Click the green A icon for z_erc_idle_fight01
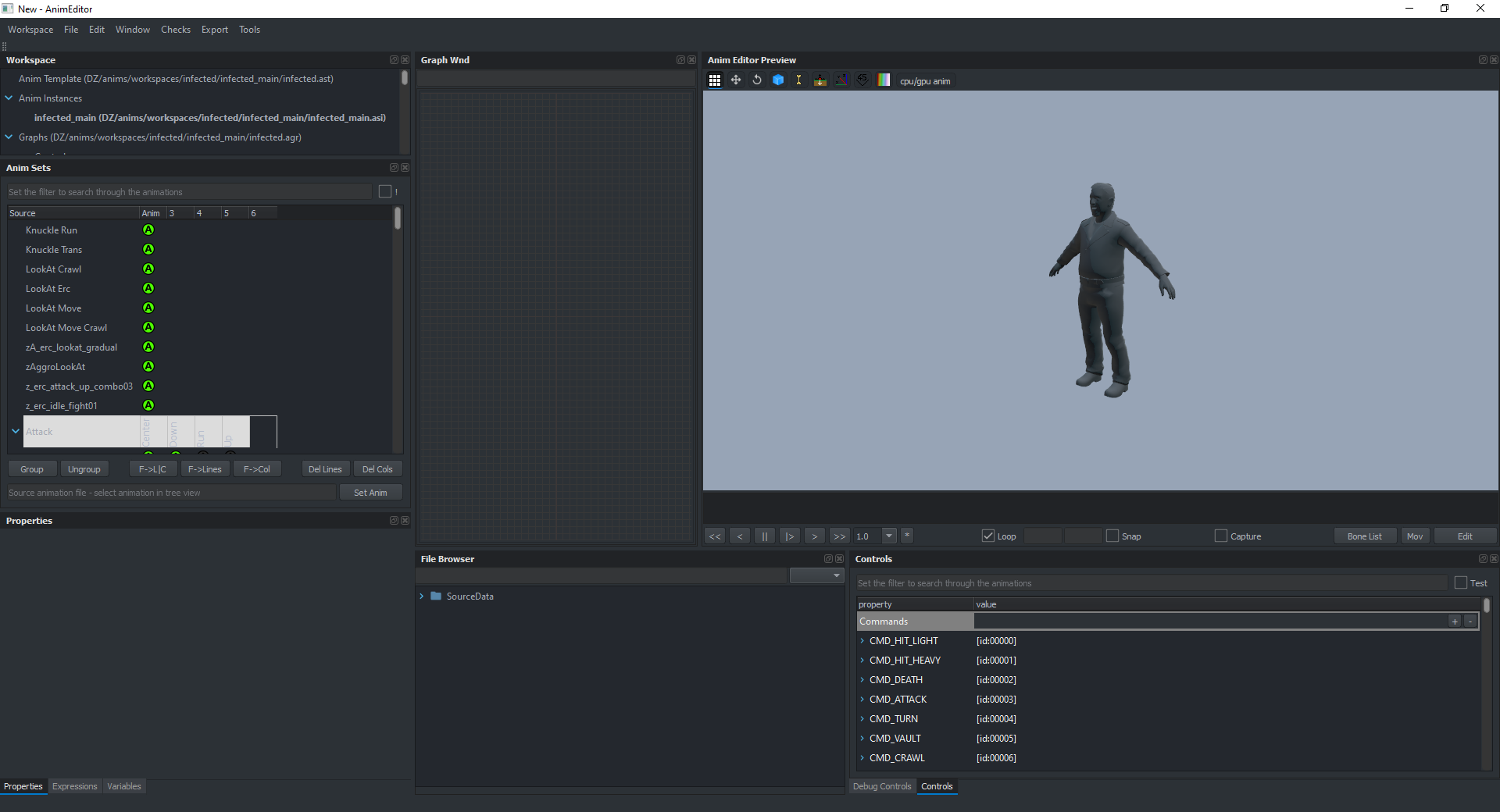This screenshot has height=812, width=1500. (148, 406)
